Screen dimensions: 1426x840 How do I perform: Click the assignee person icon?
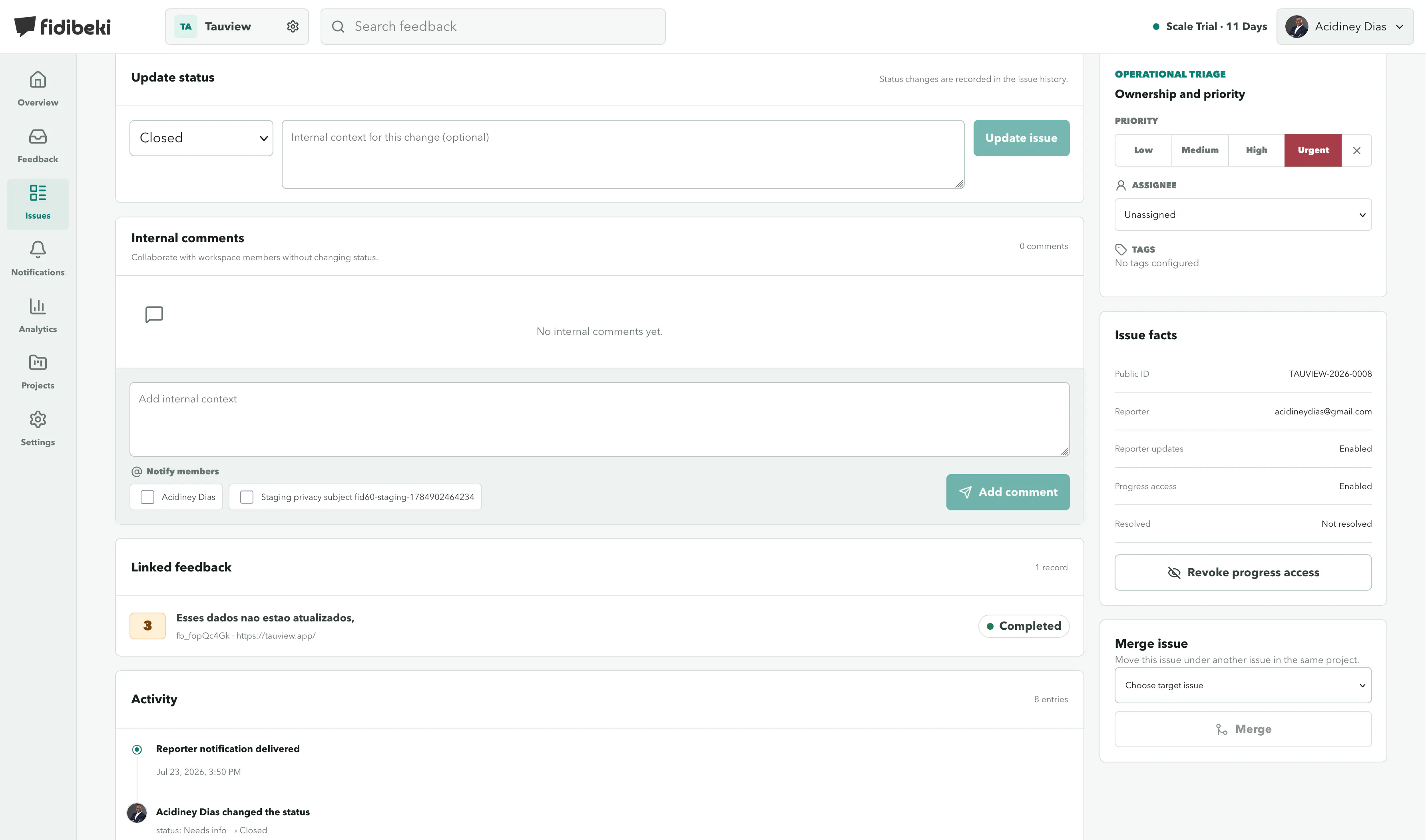pos(1121,185)
